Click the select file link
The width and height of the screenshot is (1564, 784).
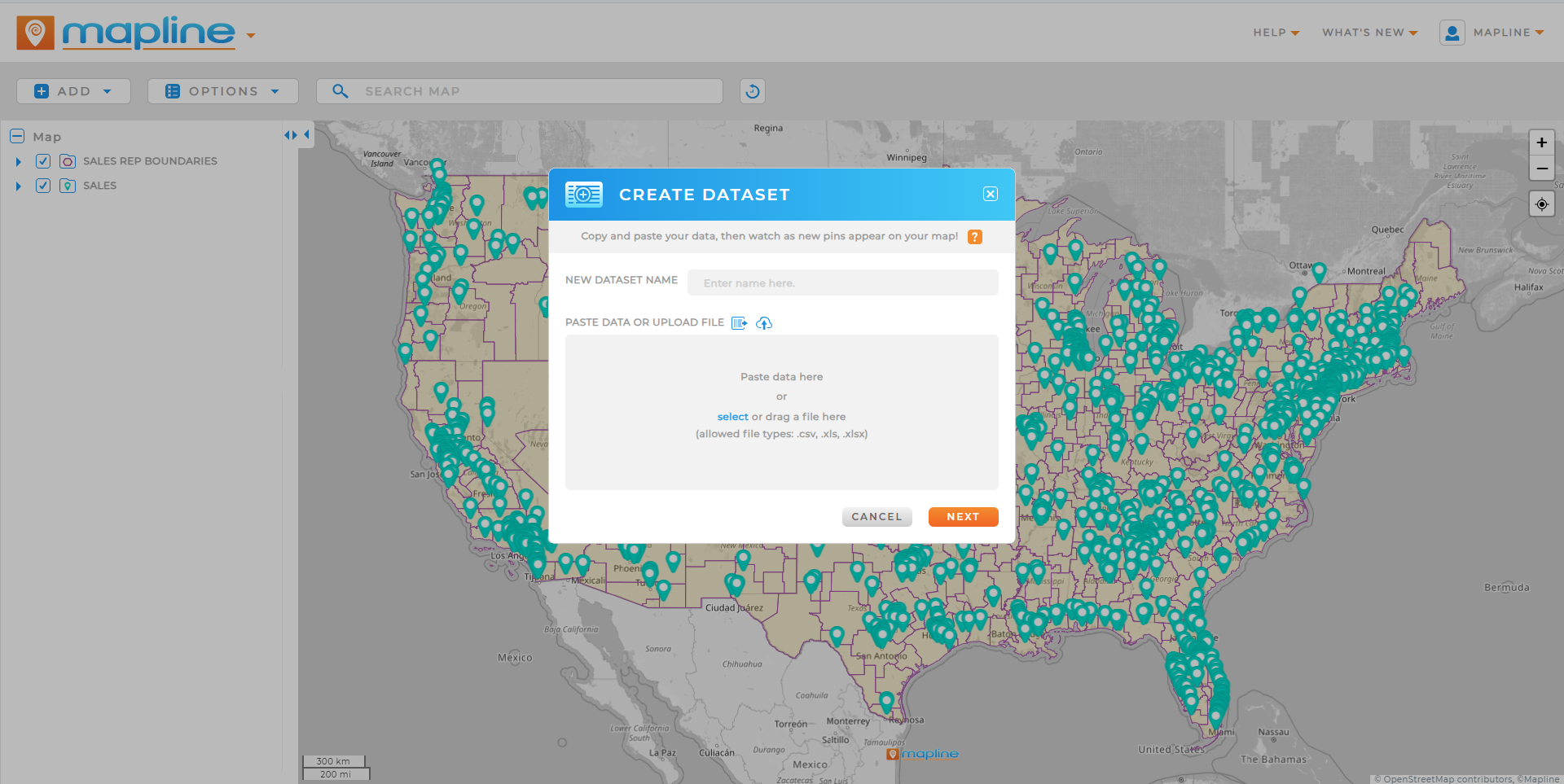tap(732, 417)
